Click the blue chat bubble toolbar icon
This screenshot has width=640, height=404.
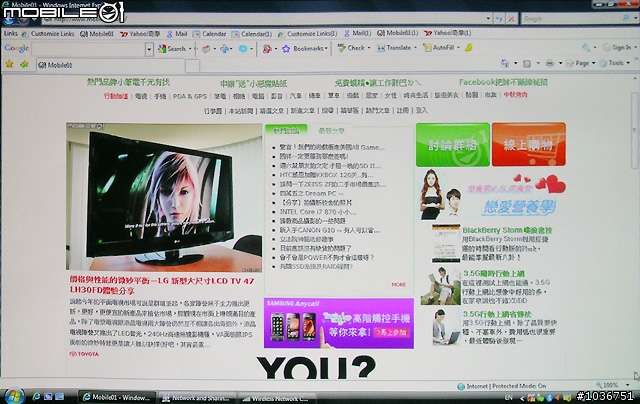(x=243, y=49)
